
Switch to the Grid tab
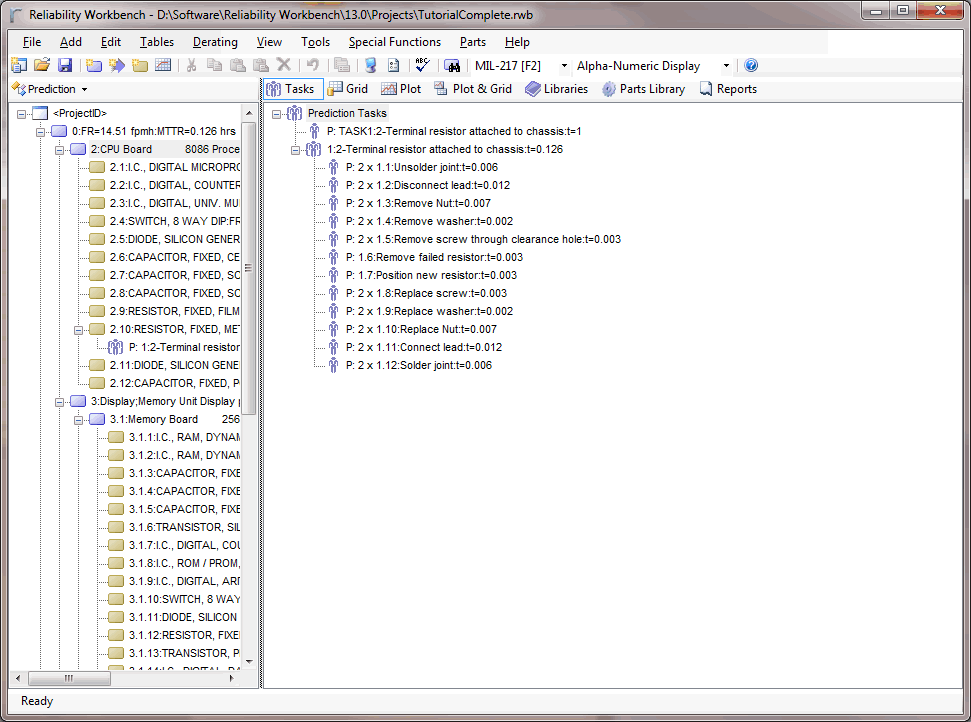pyautogui.click(x=348, y=89)
